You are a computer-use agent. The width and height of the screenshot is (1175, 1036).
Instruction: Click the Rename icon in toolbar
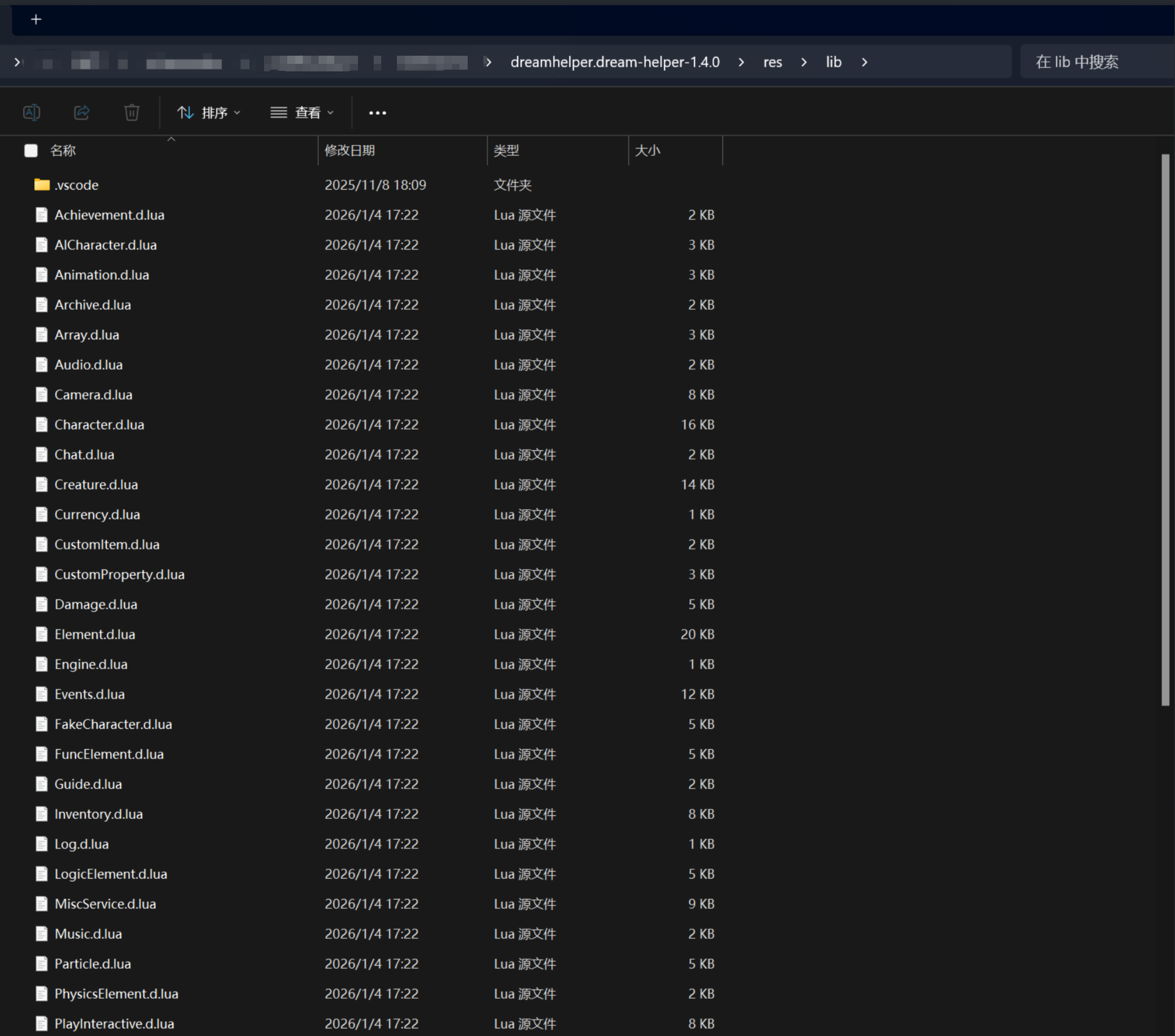31,112
